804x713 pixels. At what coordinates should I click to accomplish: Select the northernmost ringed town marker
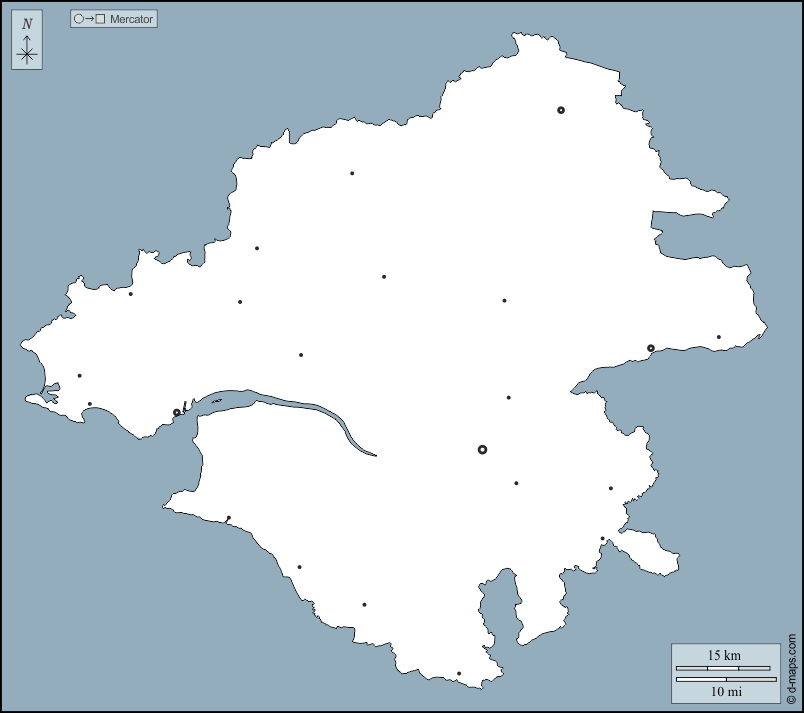click(x=561, y=110)
